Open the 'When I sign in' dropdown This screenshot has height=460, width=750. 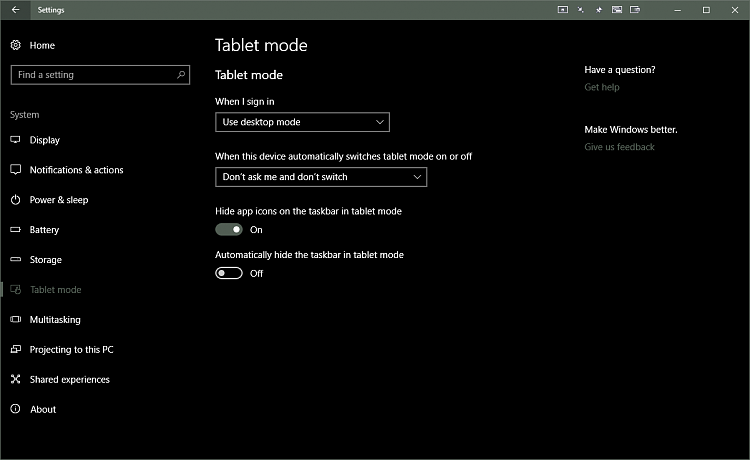[302, 122]
